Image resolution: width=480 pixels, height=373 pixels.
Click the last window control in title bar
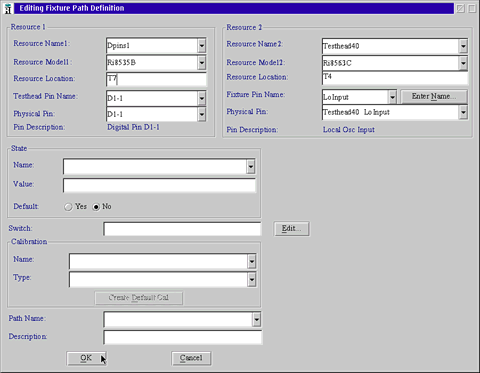point(472,8)
